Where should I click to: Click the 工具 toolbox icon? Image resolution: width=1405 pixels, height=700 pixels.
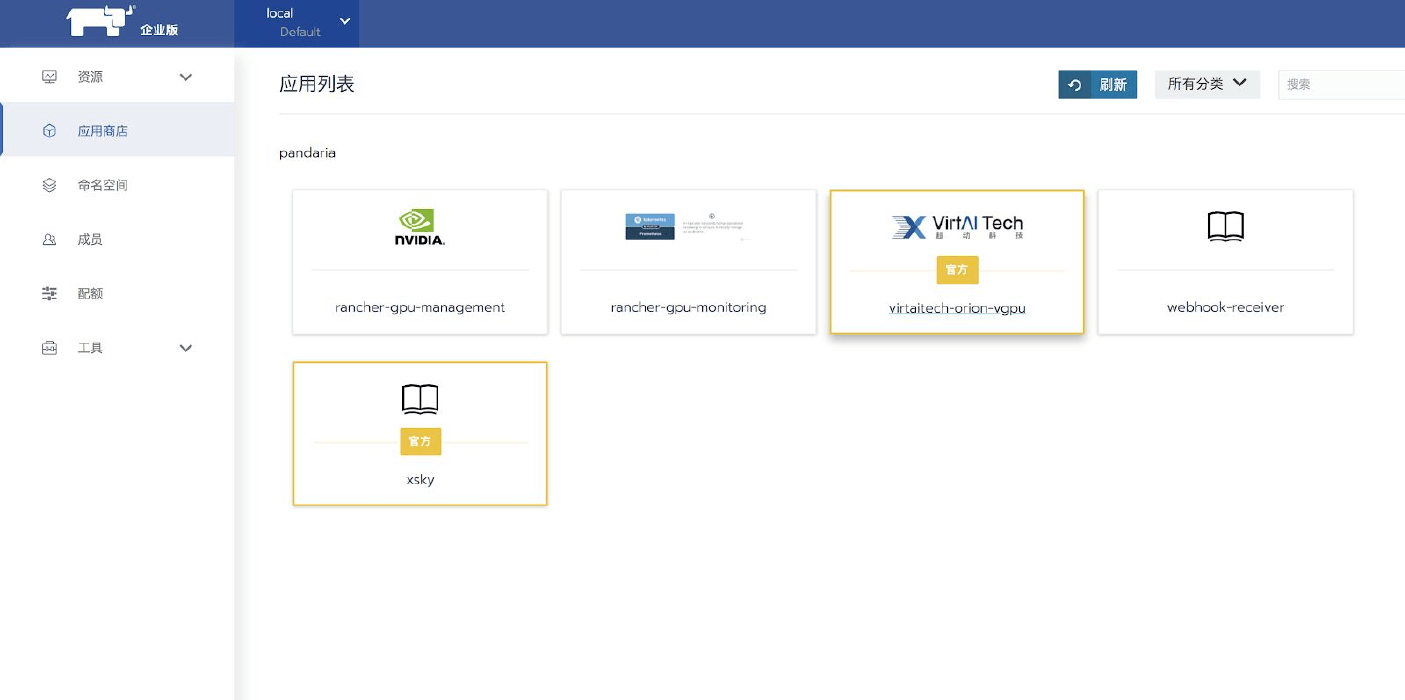[x=49, y=348]
